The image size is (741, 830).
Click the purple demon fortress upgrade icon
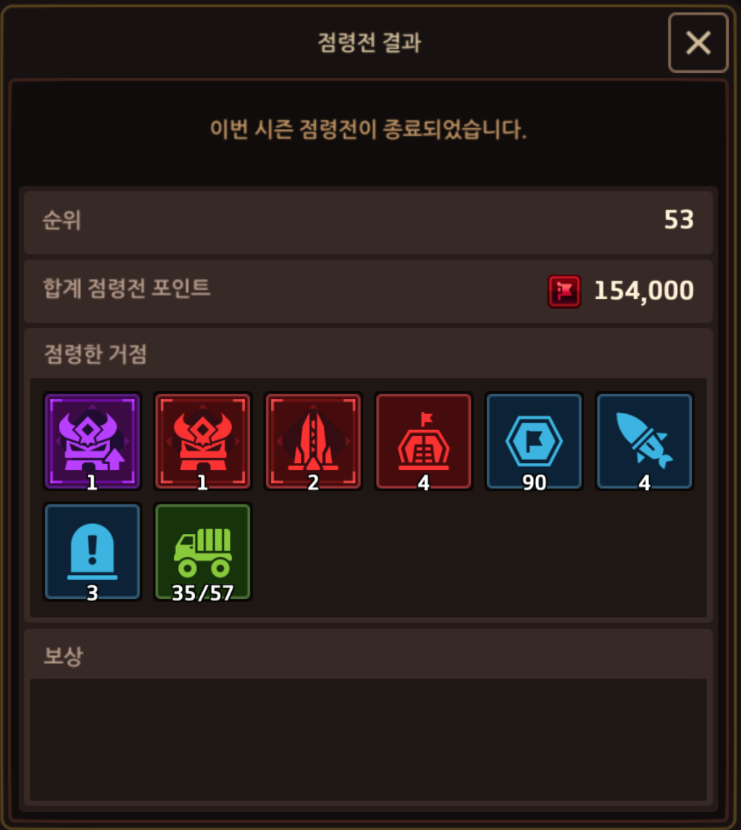92,441
